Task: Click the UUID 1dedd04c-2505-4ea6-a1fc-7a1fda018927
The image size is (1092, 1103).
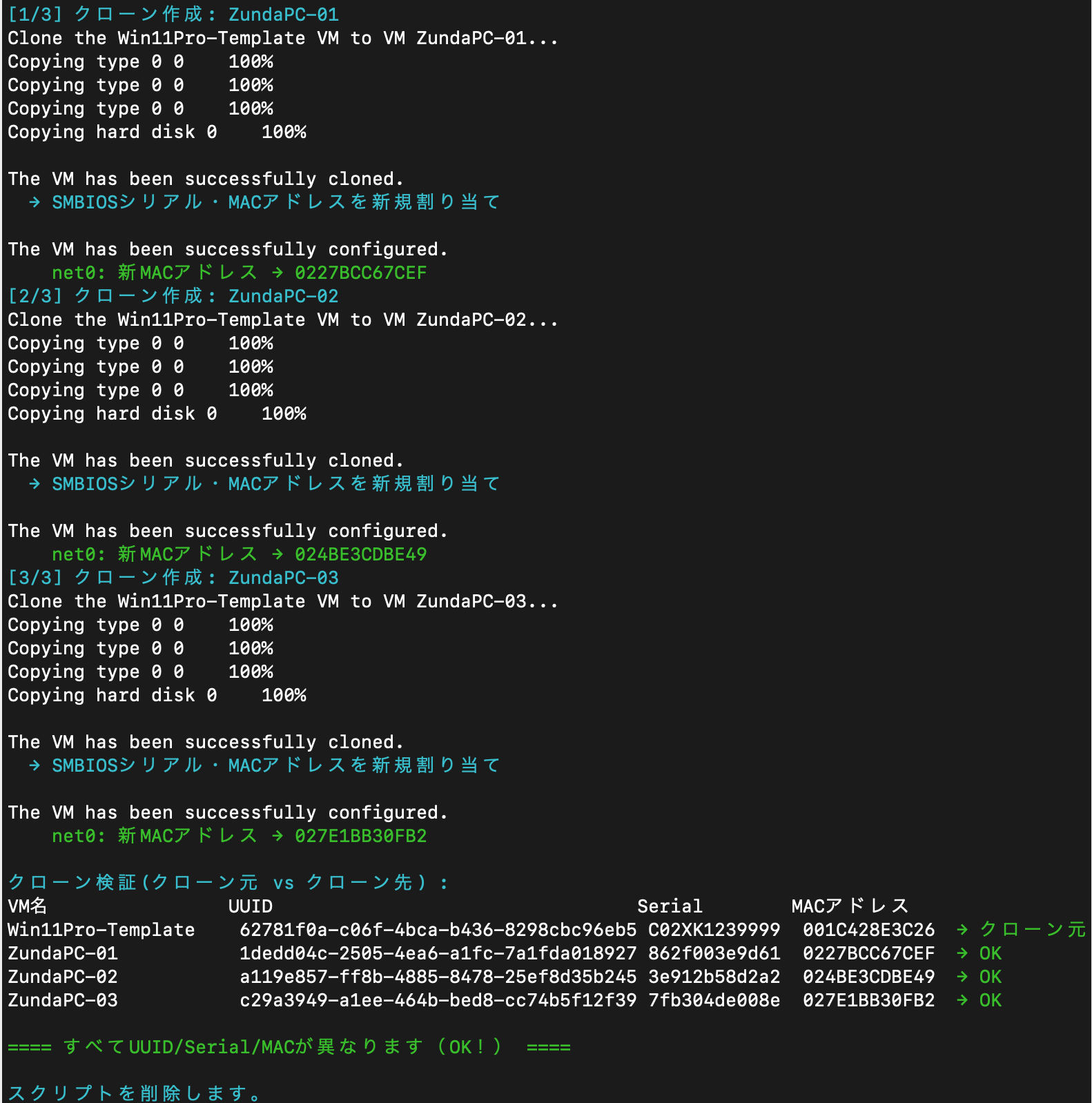Action: tap(438, 953)
